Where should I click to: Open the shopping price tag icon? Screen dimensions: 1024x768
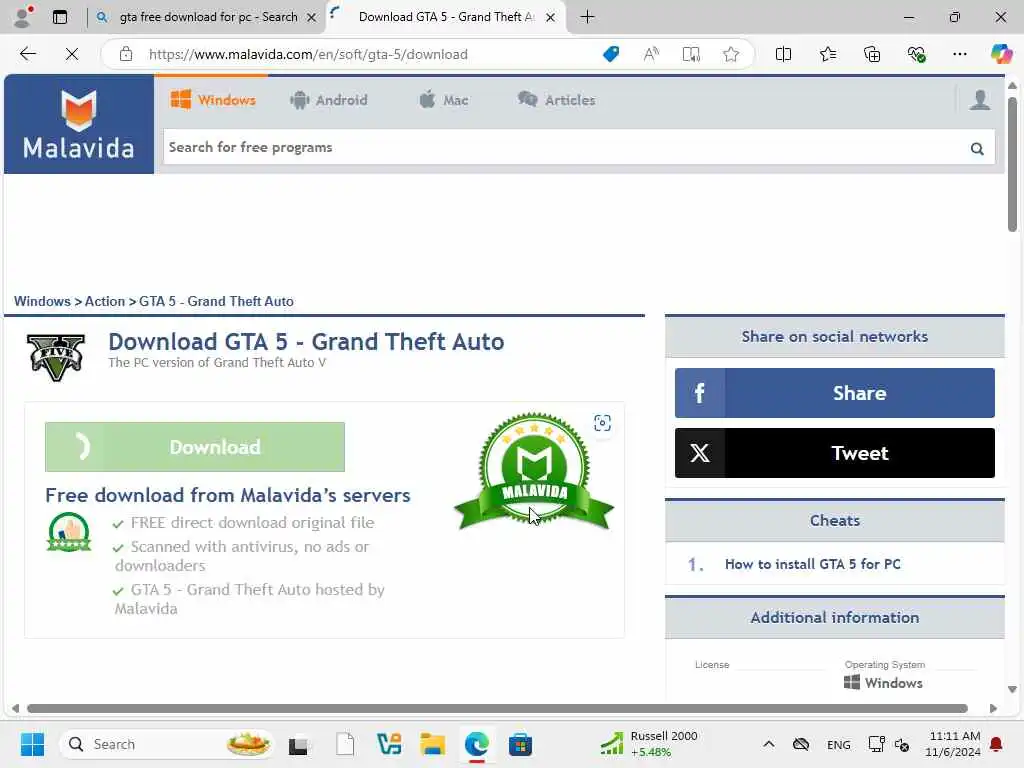coord(611,54)
